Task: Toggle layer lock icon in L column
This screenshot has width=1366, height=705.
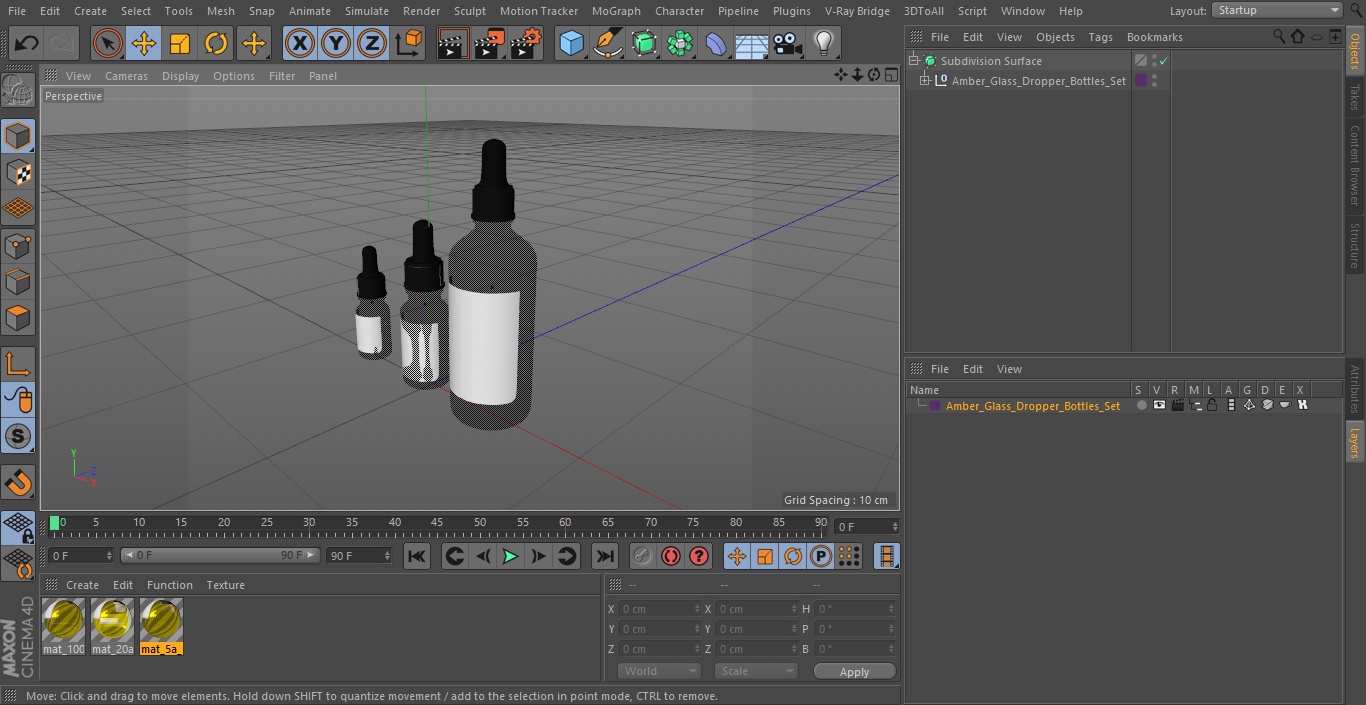Action: (1212, 405)
